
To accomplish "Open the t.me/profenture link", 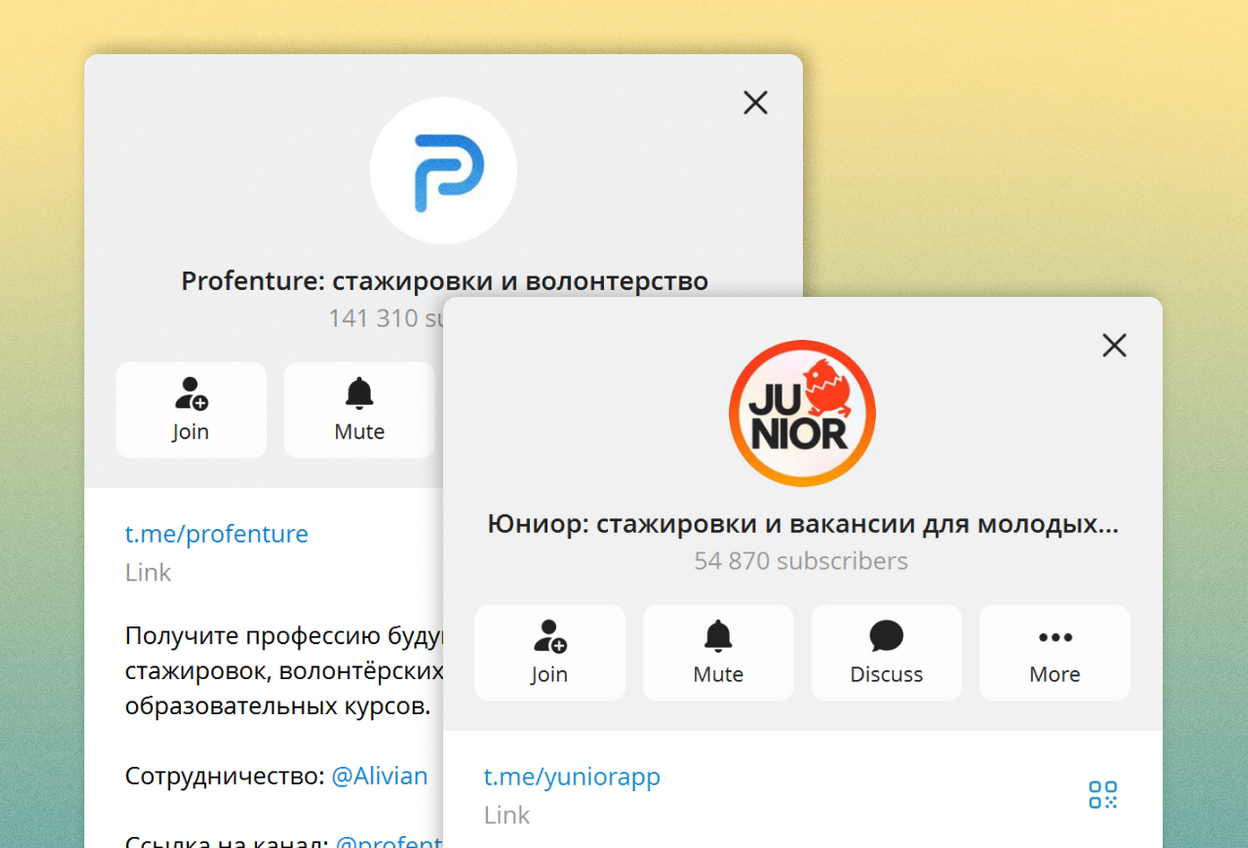I will tap(216, 534).
